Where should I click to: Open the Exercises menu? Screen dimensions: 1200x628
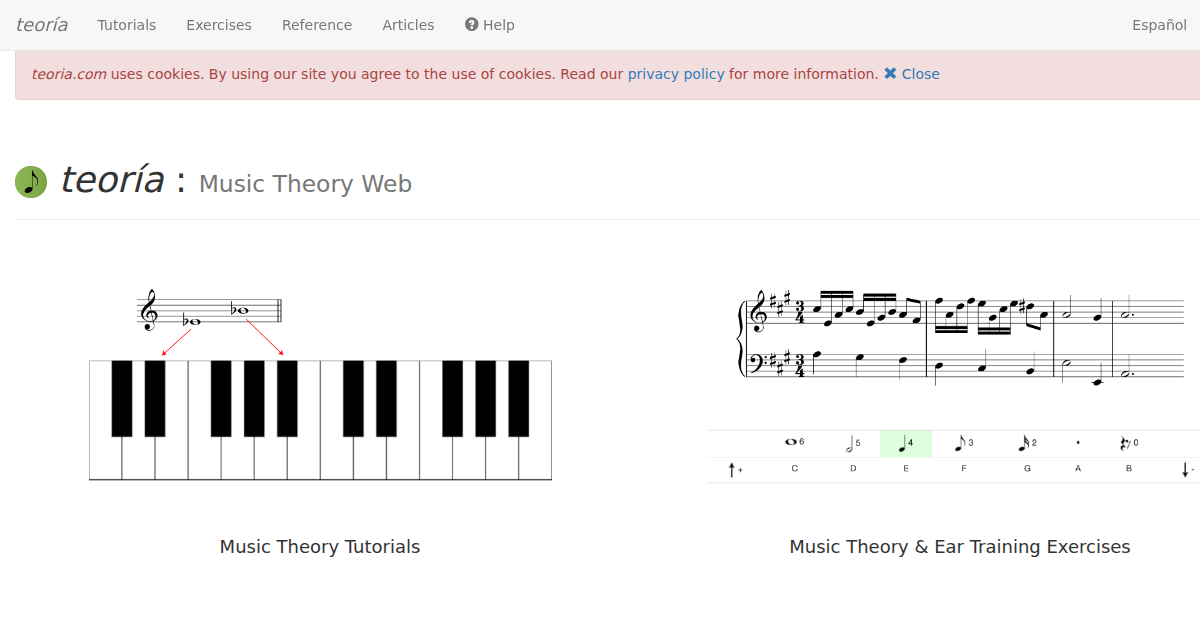pyautogui.click(x=219, y=25)
